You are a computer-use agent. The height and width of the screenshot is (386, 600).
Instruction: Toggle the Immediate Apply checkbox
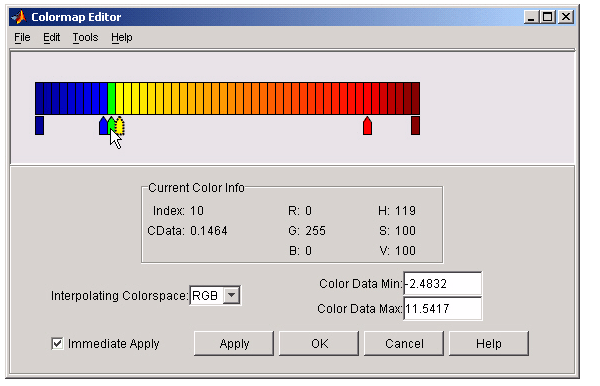(x=57, y=344)
